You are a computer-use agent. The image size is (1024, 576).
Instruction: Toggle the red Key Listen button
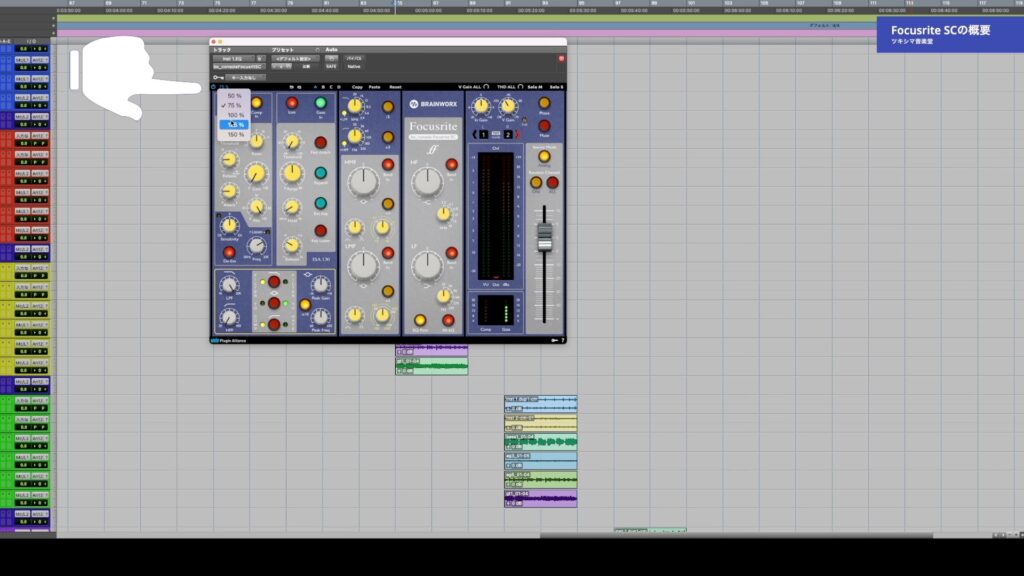click(321, 231)
